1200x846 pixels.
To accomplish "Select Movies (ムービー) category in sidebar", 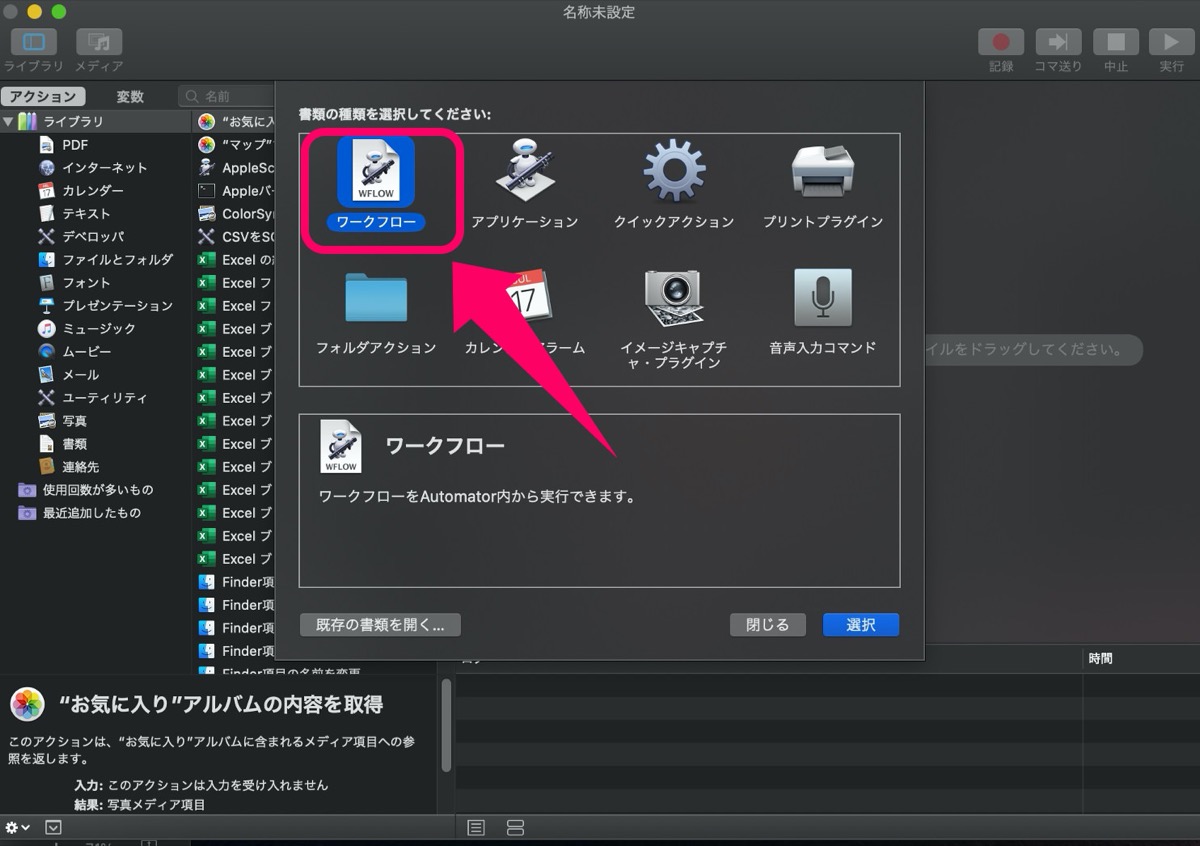I will (x=86, y=351).
